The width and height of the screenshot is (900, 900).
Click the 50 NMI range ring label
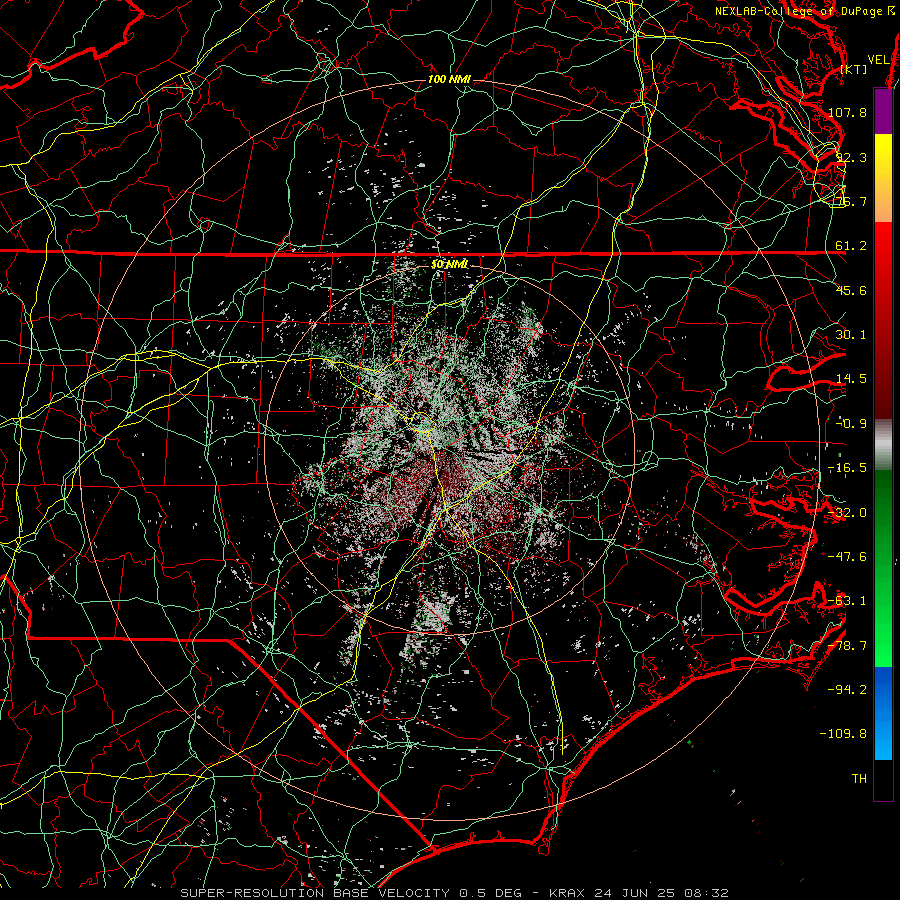click(x=449, y=264)
